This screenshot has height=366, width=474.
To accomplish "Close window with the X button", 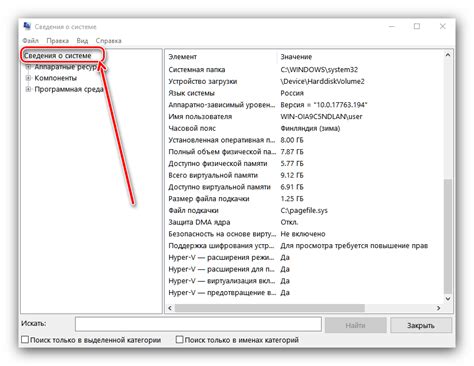I will [x=443, y=26].
